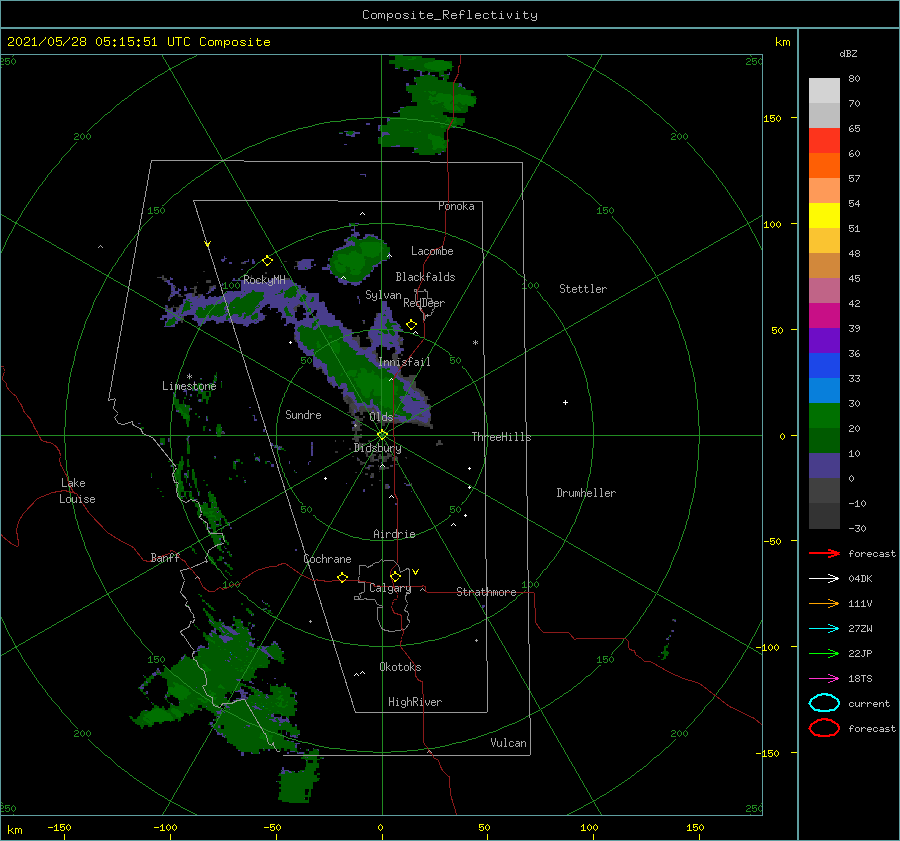
Task: Click the white plus marker south of Stettler
Action: coord(565,402)
